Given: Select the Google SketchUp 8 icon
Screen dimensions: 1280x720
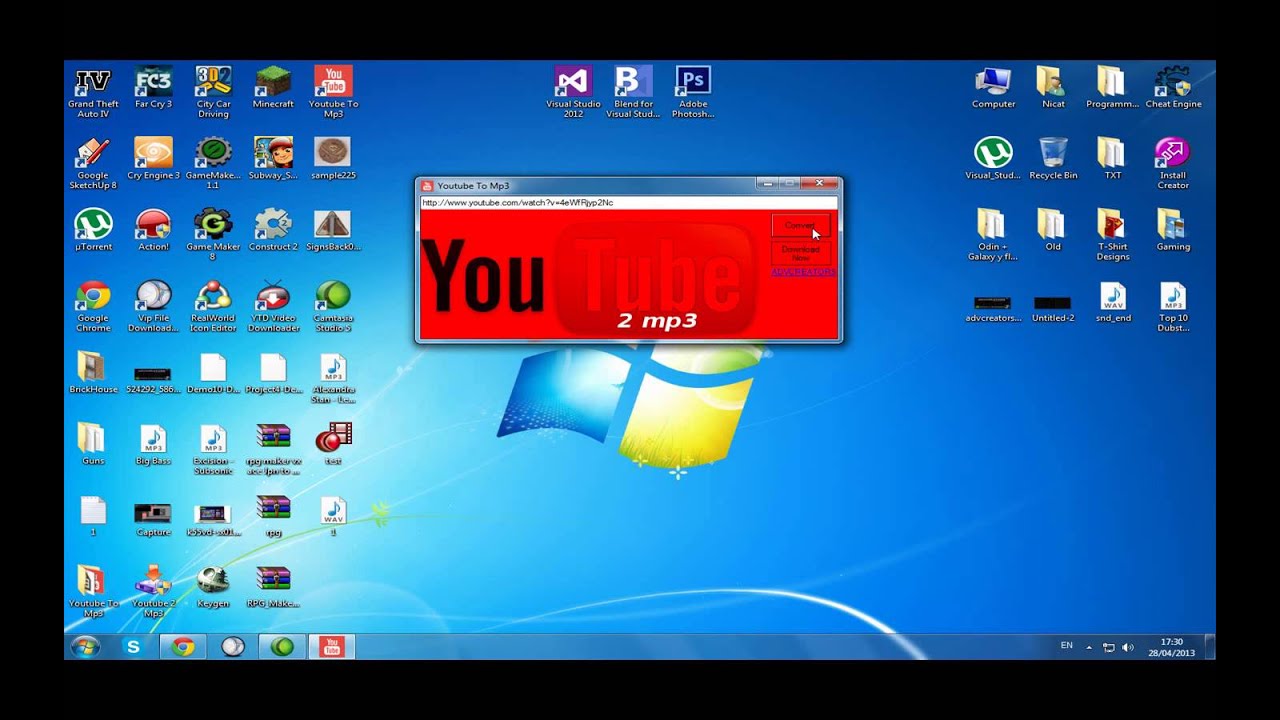Looking at the screenshot, I should [93, 163].
